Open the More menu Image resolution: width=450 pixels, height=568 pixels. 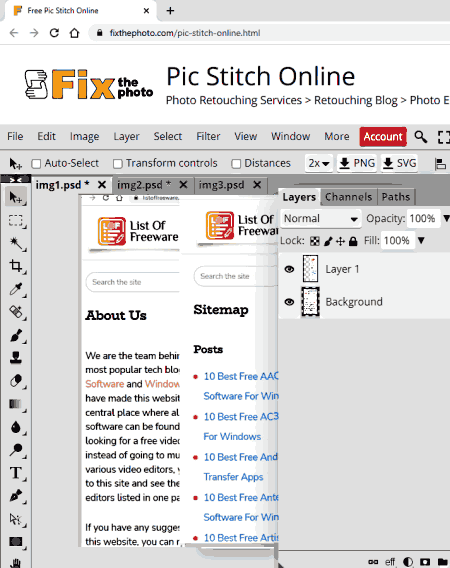tap(337, 137)
